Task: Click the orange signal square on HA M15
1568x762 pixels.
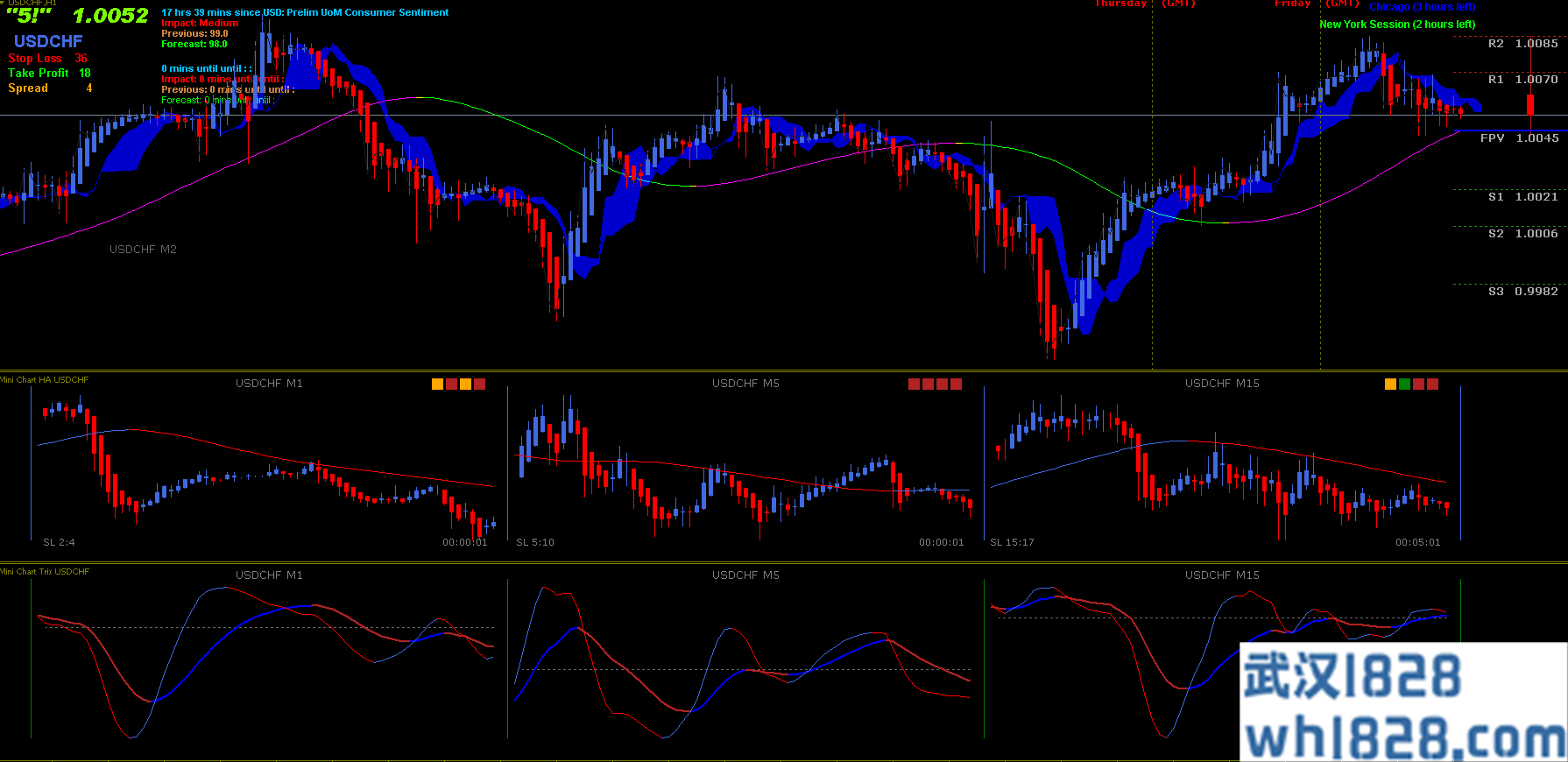Action: pos(1390,384)
